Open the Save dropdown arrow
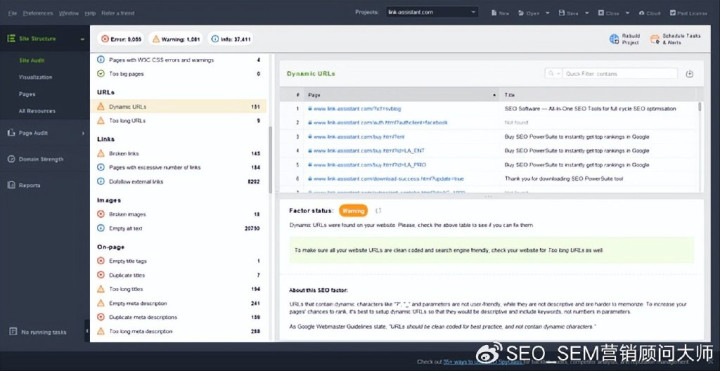Viewport: 720px width, 371px height. pos(587,13)
